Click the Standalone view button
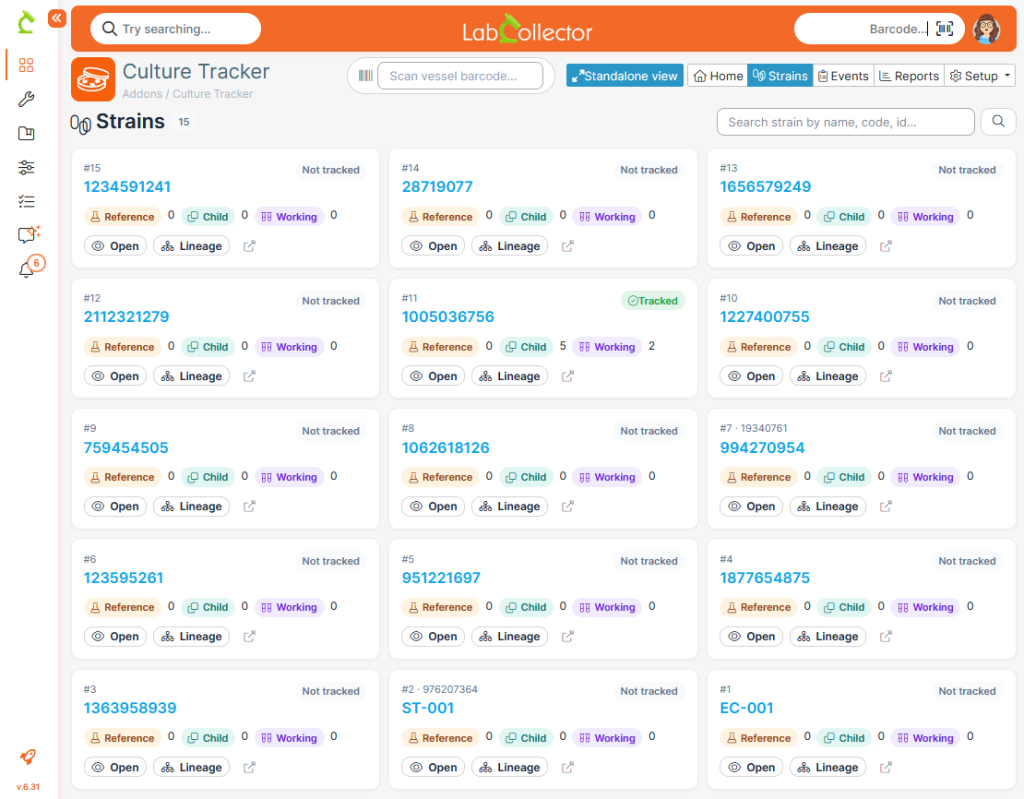 624,76
